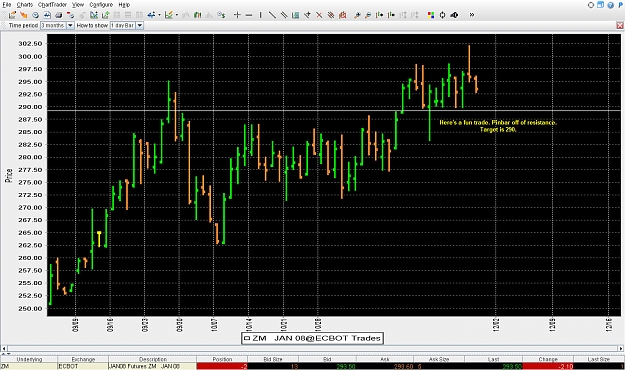Click the horizontal scrollbar left arrow
625x370 pixels.
tap(4, 348)
